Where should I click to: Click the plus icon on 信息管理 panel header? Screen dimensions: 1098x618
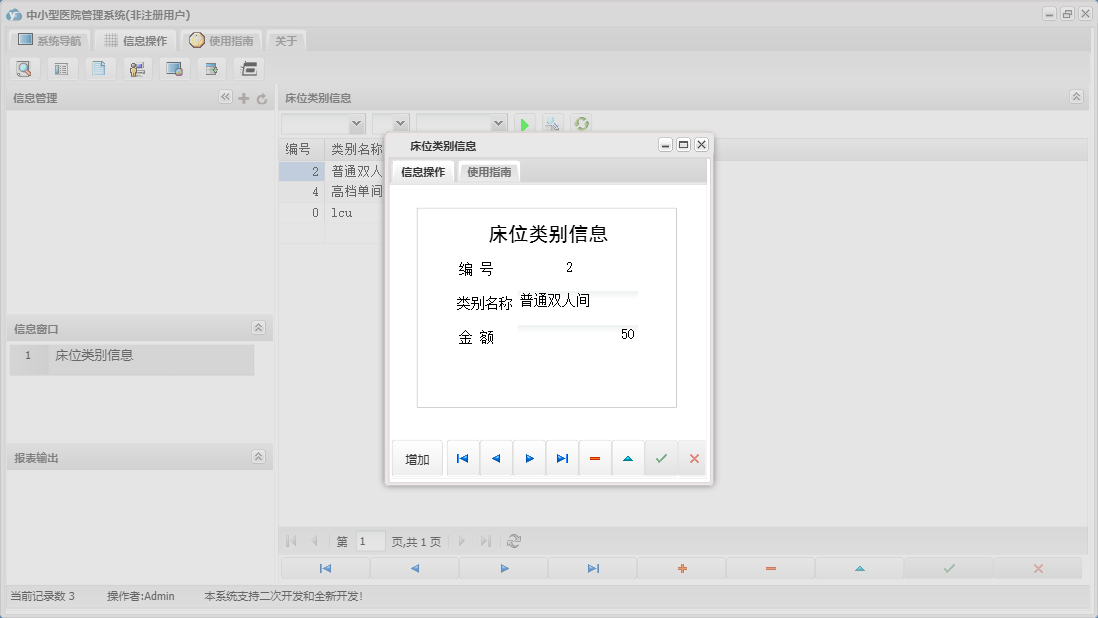(x=243, y=97)
